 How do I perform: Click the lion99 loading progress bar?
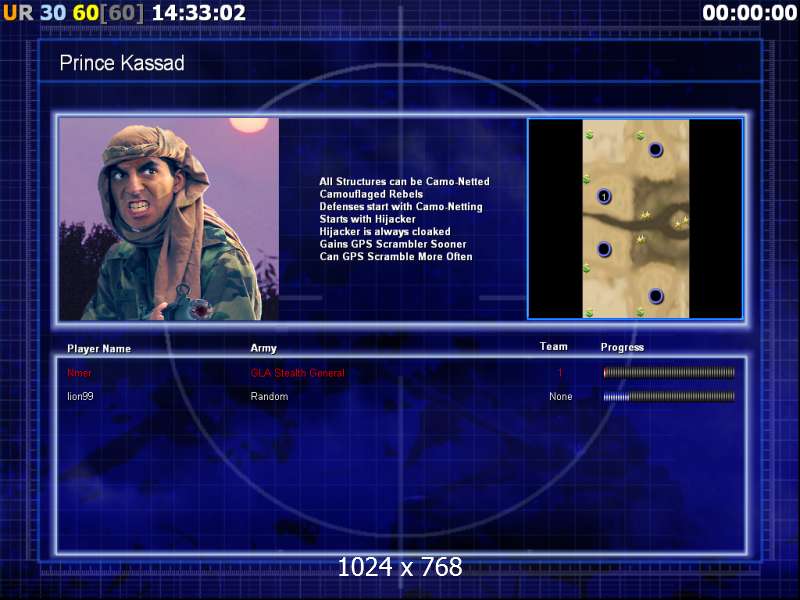[668, 397]
